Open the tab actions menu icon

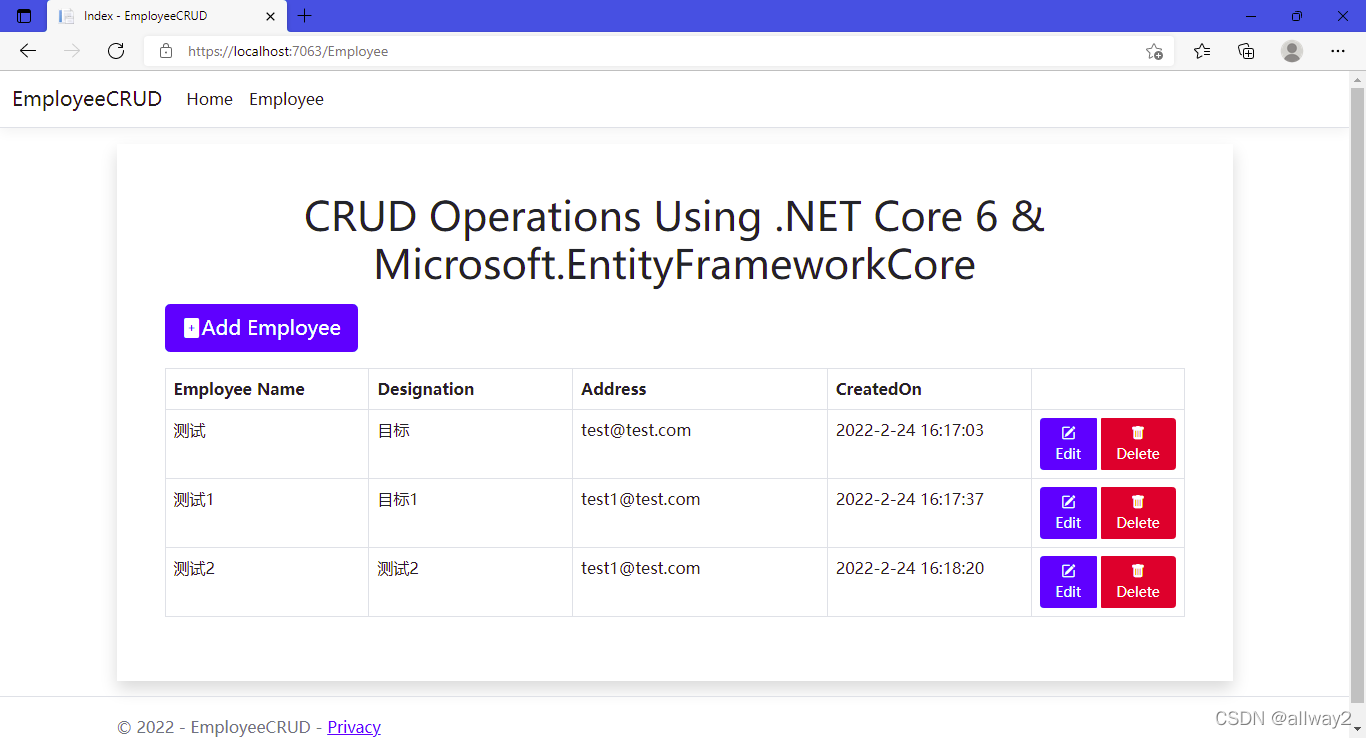[x=24, y=16]
